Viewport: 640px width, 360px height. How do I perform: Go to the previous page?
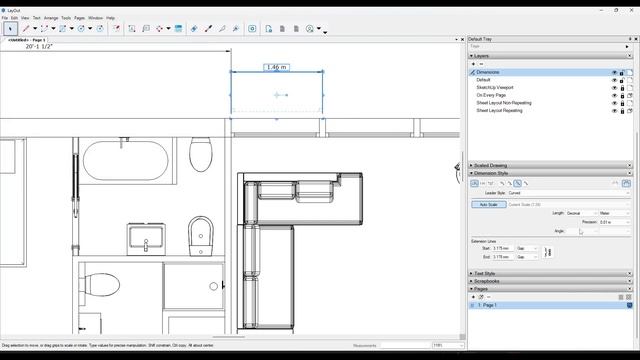(282, 29)
